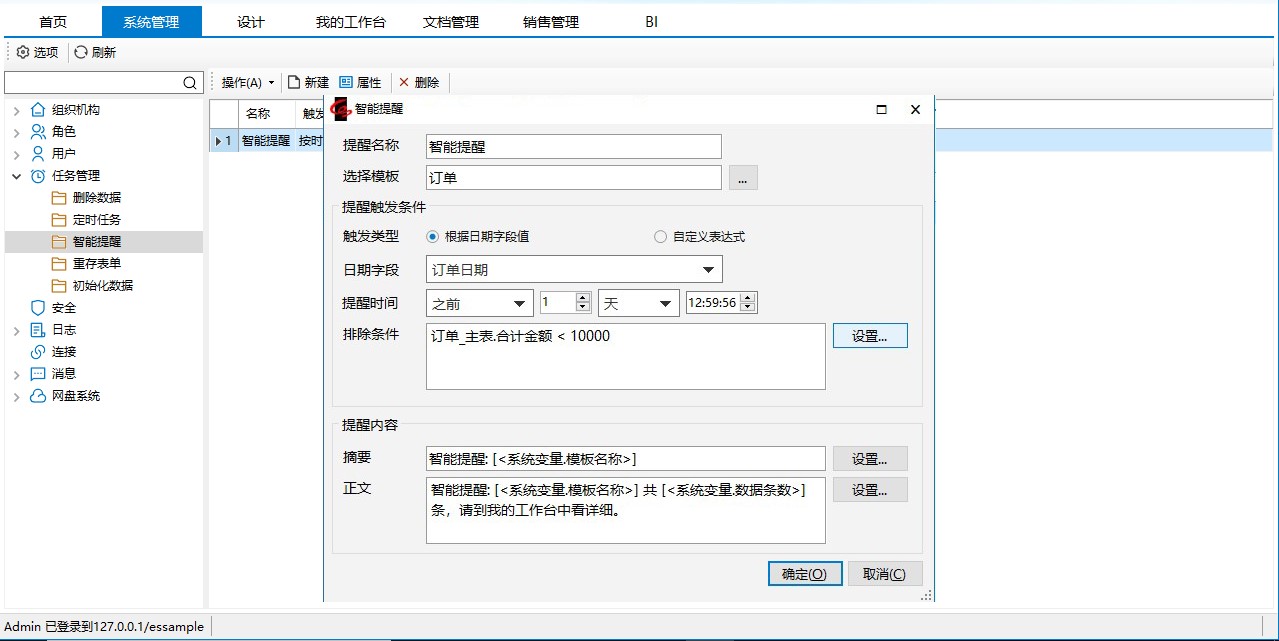Select the 根据日期字段值 radio button

(432, 237)
